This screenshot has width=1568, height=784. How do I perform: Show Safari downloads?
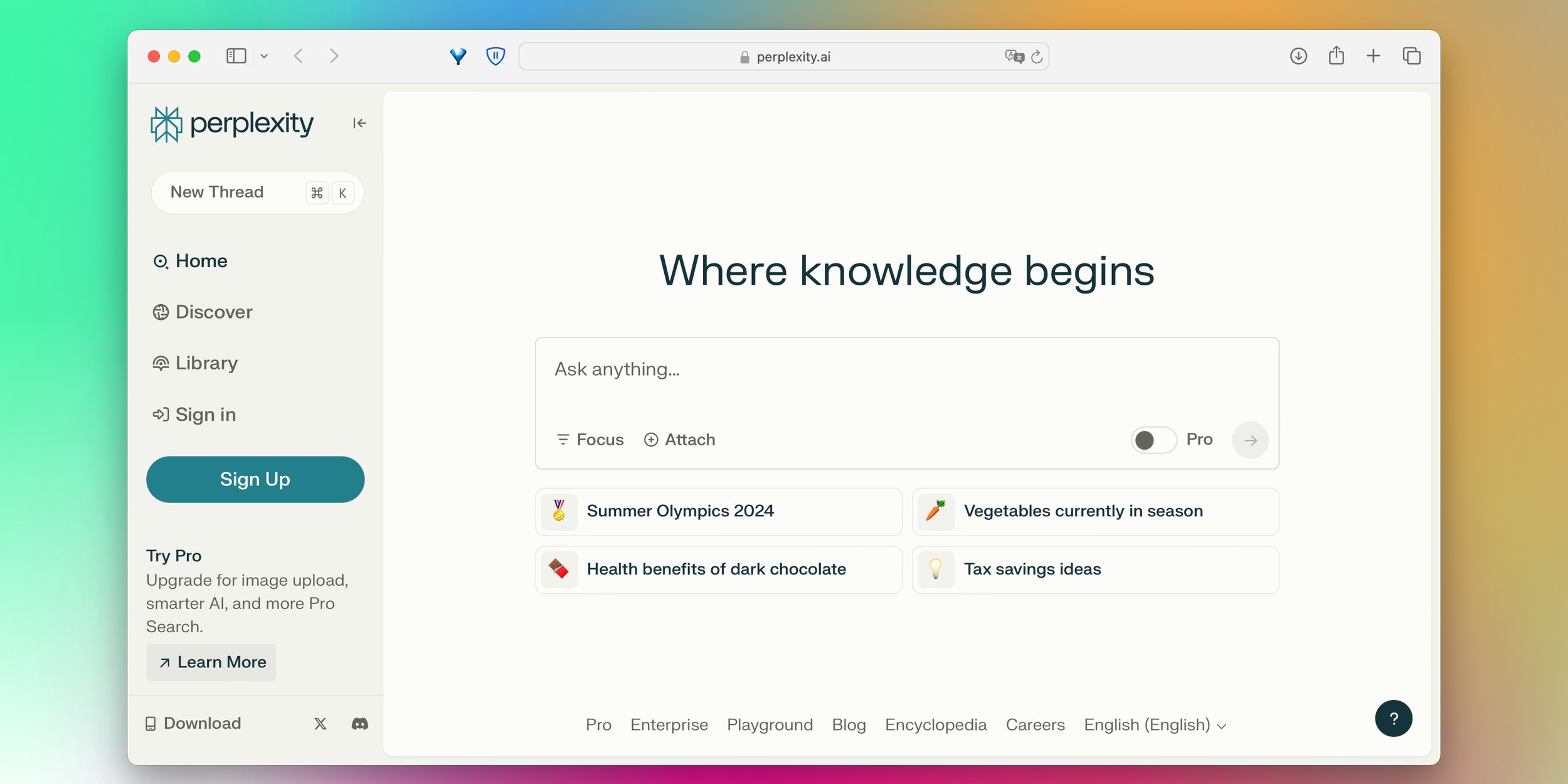[x=1298, y=56]
